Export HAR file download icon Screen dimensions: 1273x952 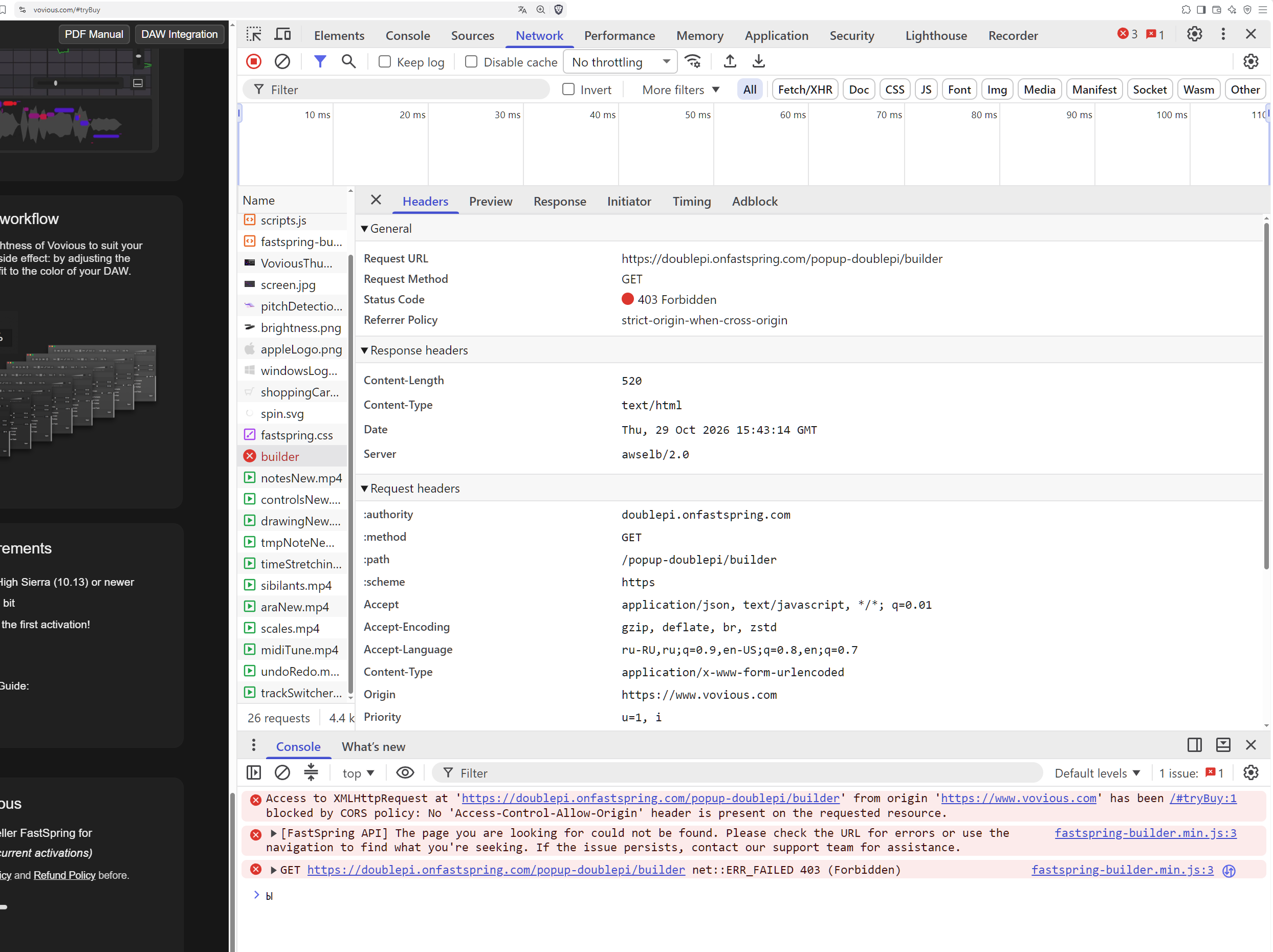(x=758, y=61)
